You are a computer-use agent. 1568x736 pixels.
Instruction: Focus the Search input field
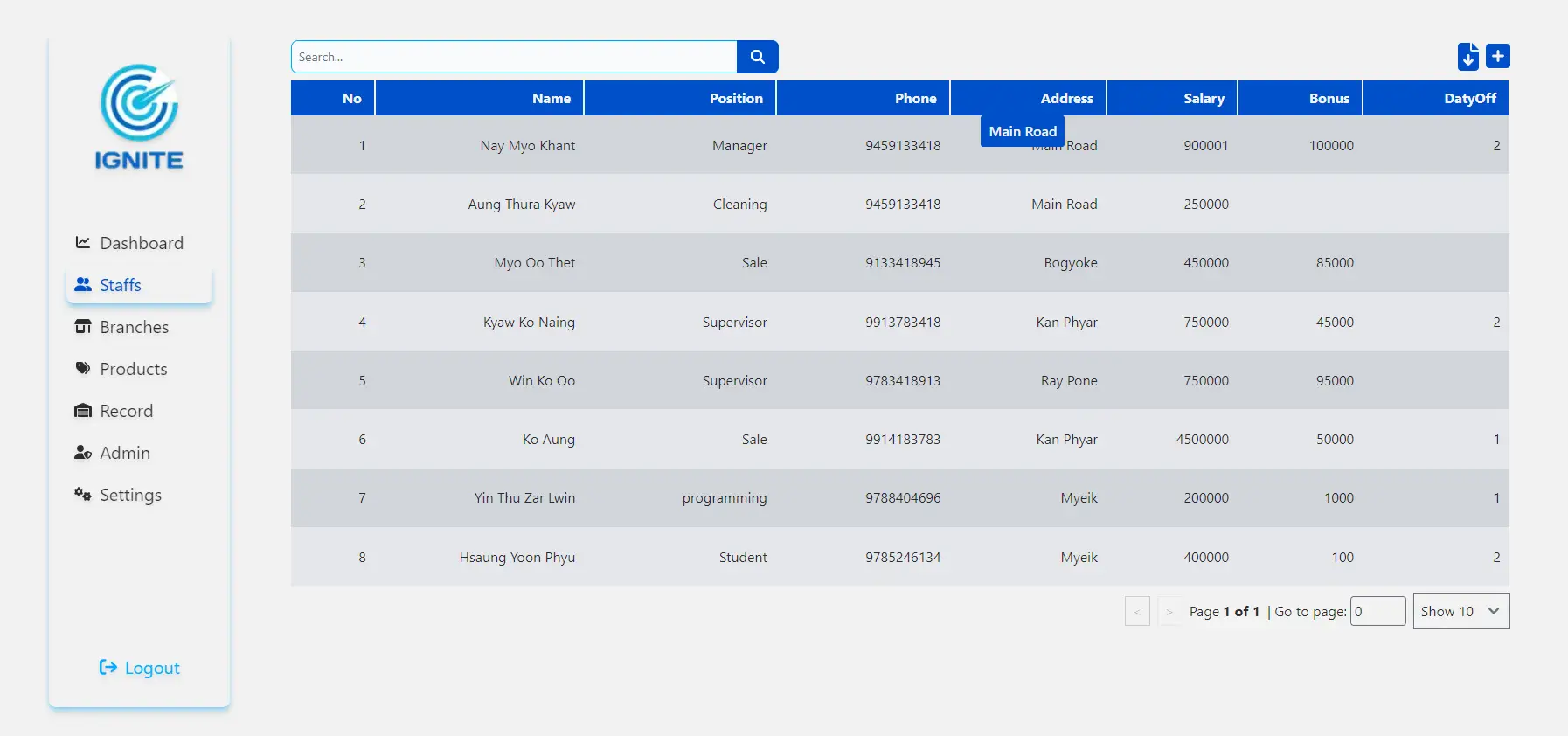[514, 57]
